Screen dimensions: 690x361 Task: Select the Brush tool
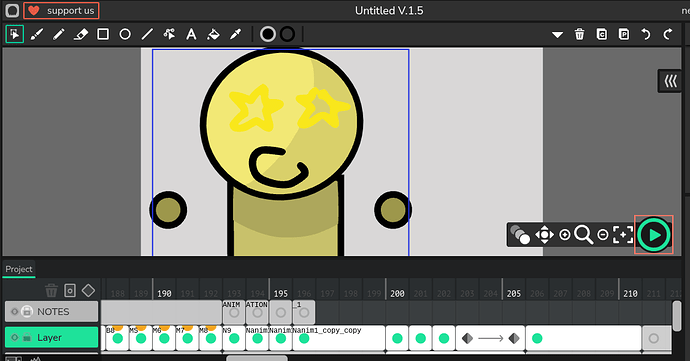point(37,34)
